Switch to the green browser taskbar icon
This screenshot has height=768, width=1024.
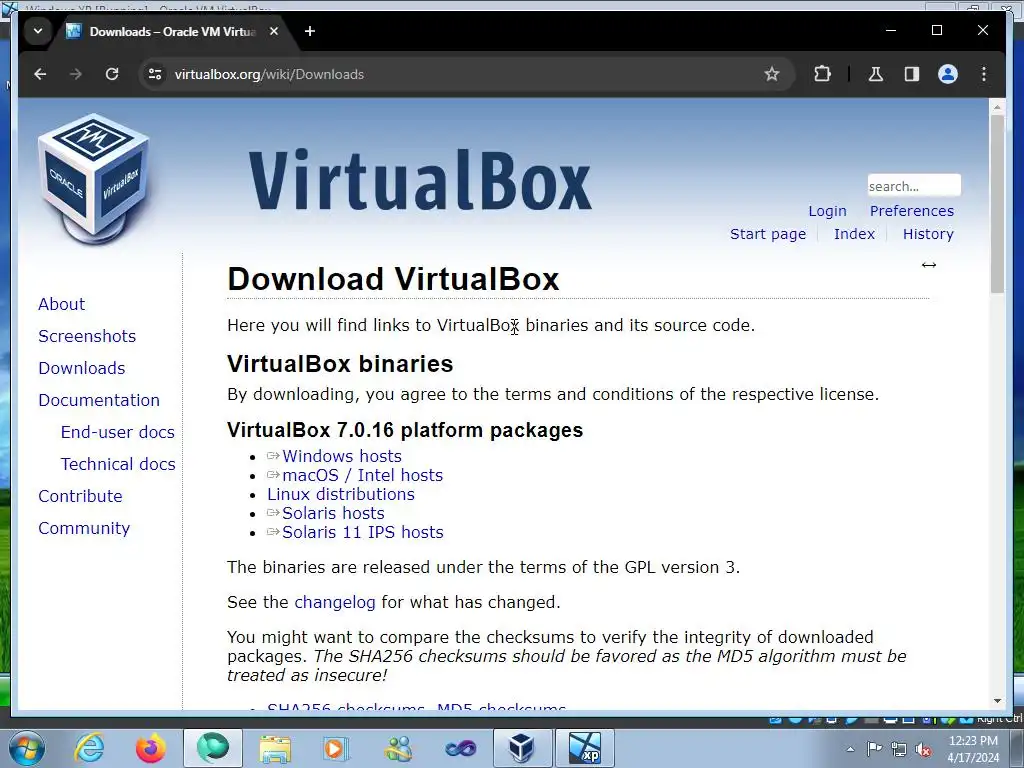point(213,748)
